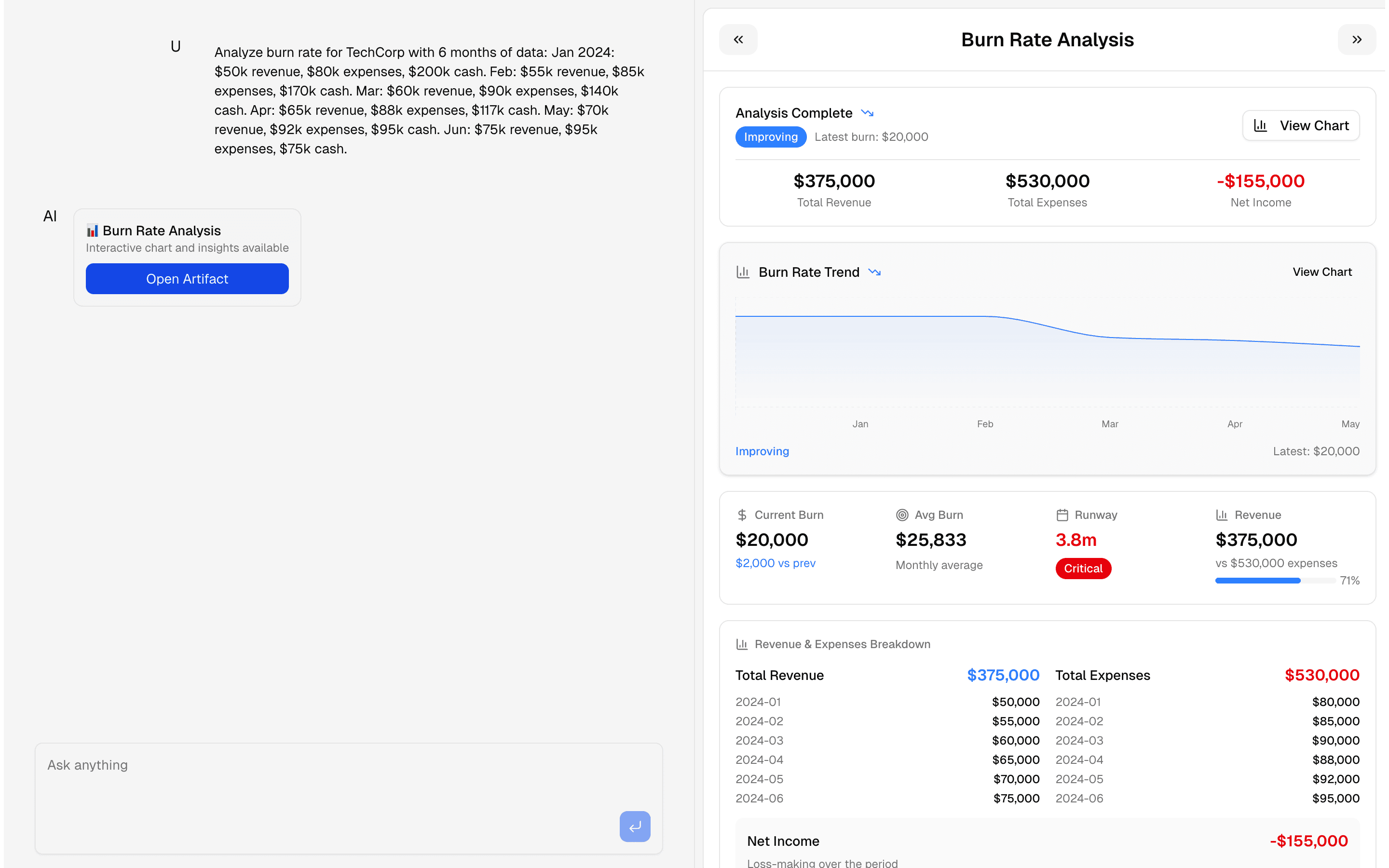Click the top View Chart button
Viewport: 1389px width, 868px height.
point(1301,126)
